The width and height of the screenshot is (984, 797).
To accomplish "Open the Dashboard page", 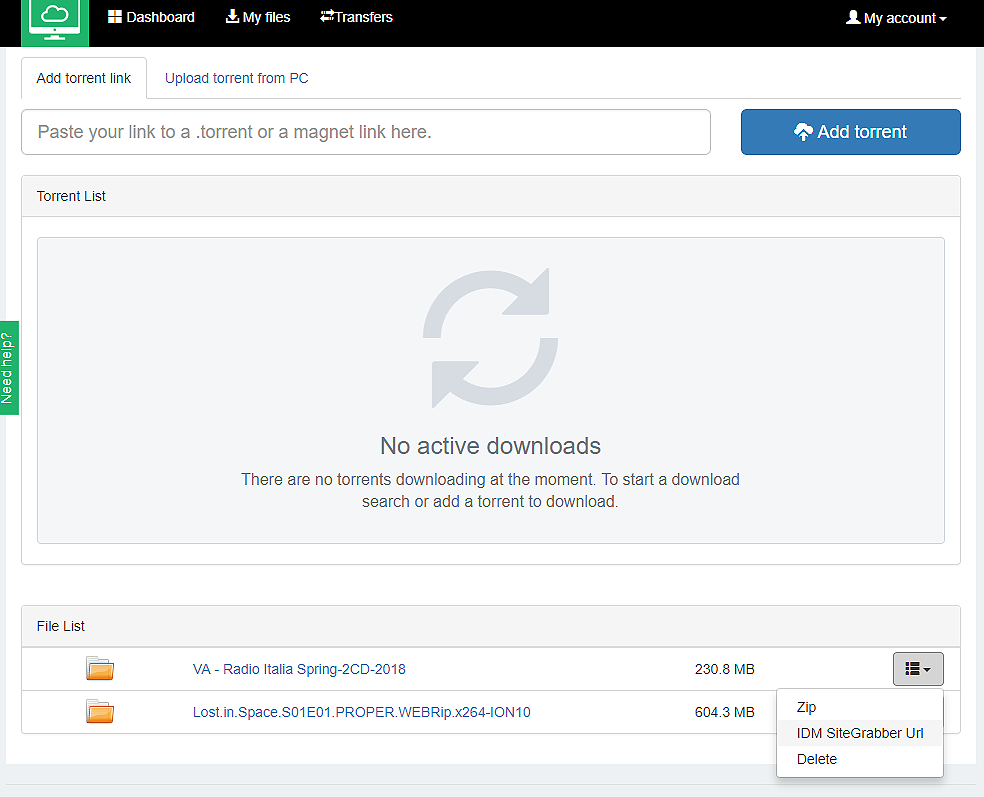I will coord(151,17).
